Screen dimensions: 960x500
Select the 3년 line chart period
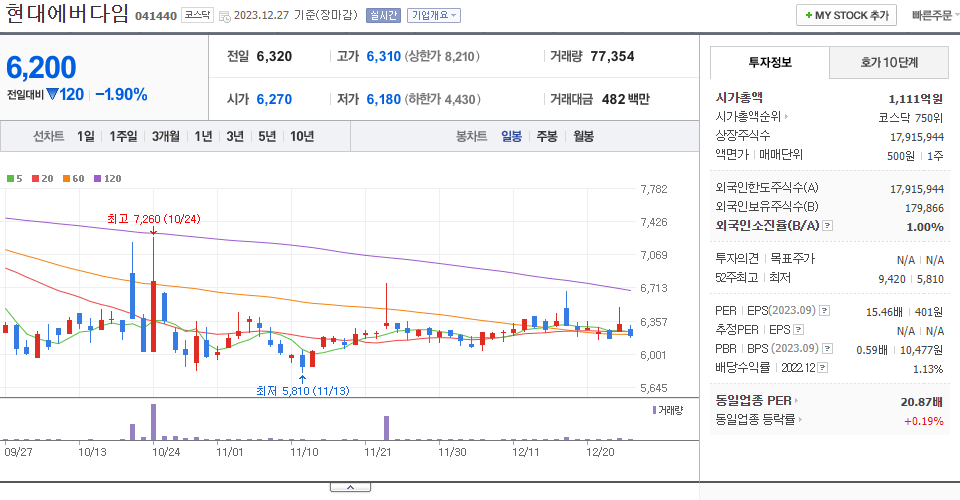tap(235, 136)
